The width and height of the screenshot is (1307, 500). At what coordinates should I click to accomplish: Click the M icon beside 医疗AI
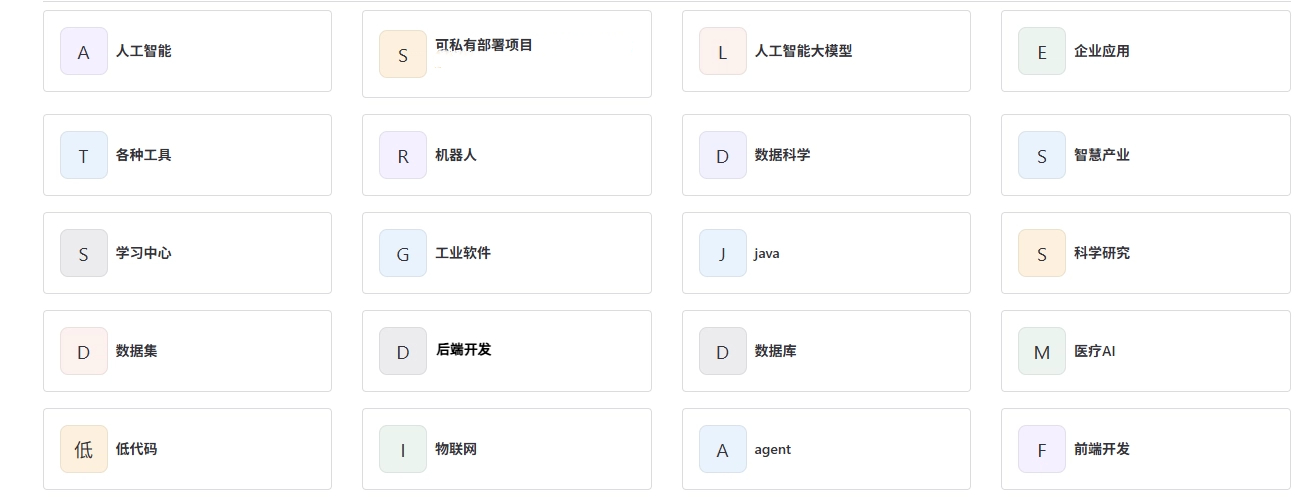point(1042,351)
